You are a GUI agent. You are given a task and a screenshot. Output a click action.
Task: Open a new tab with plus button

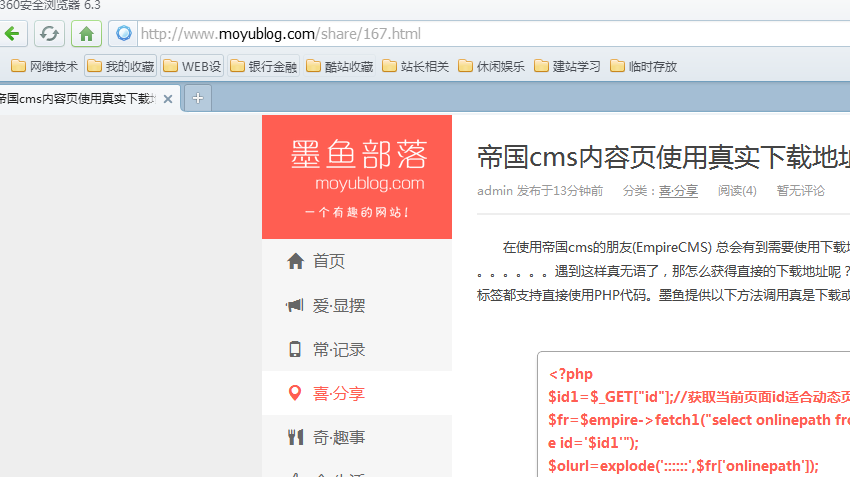point(198,98)
